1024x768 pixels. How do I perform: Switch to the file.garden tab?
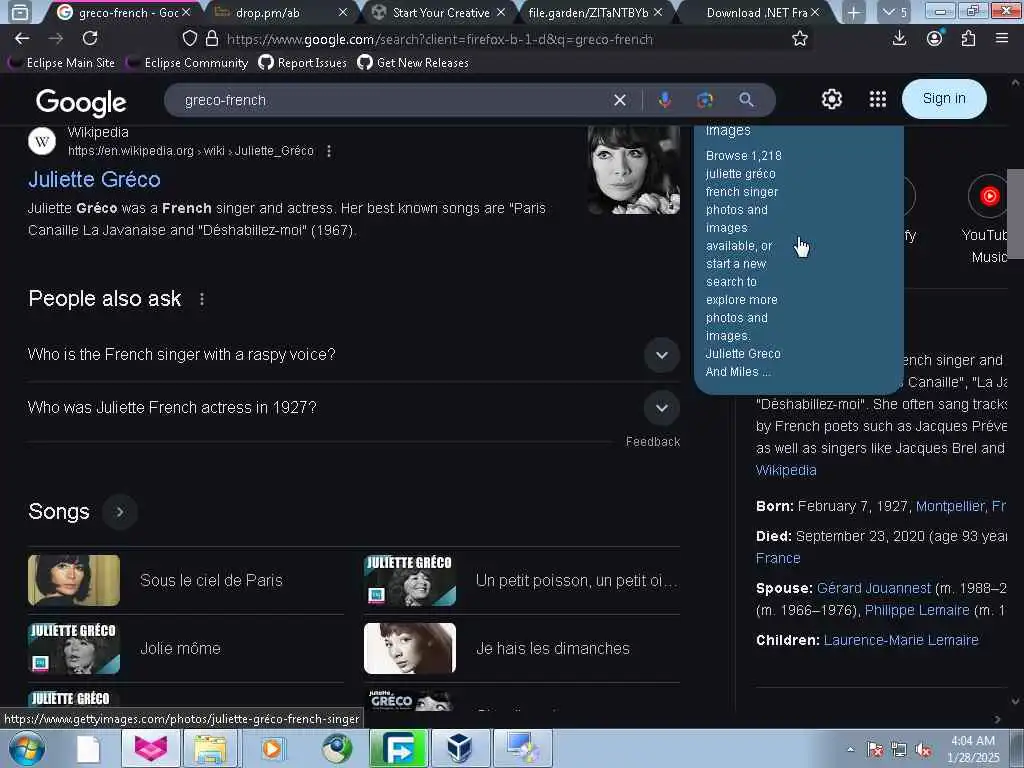(588, 12)
